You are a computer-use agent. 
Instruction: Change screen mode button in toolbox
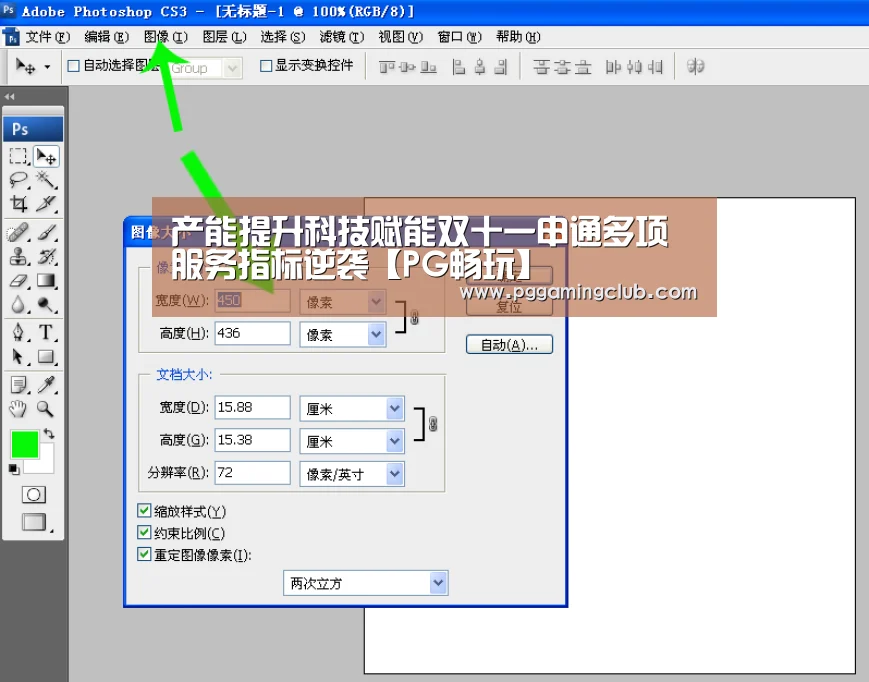pyautogui.click(x=34, y=522)
